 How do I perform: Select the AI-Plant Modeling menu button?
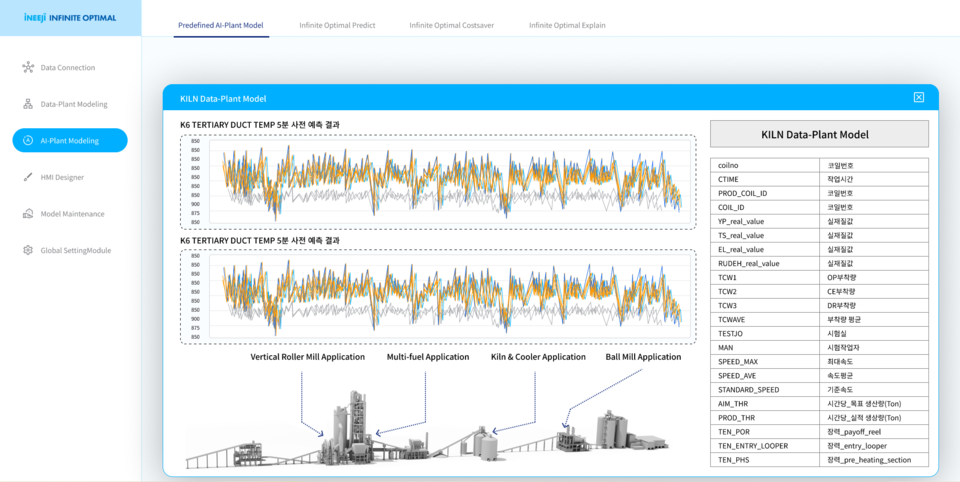click(x=70, y=140)
